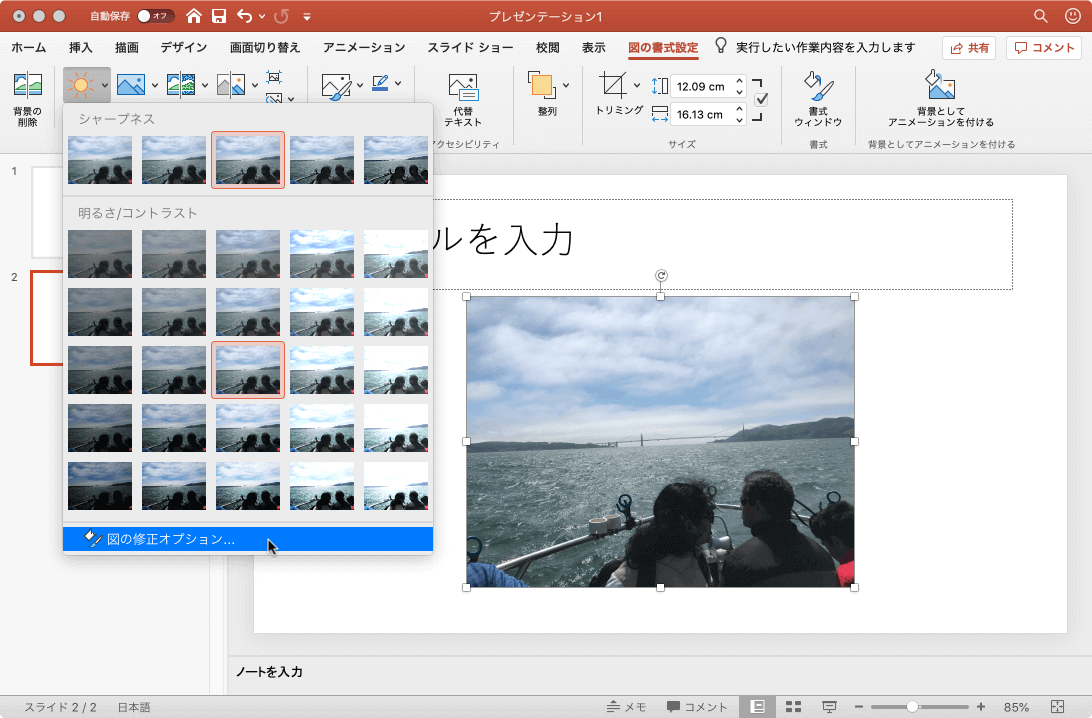The image size is (1092, 718).
Task: Click the Comments (コメント) button top right
Action: 1044,48
